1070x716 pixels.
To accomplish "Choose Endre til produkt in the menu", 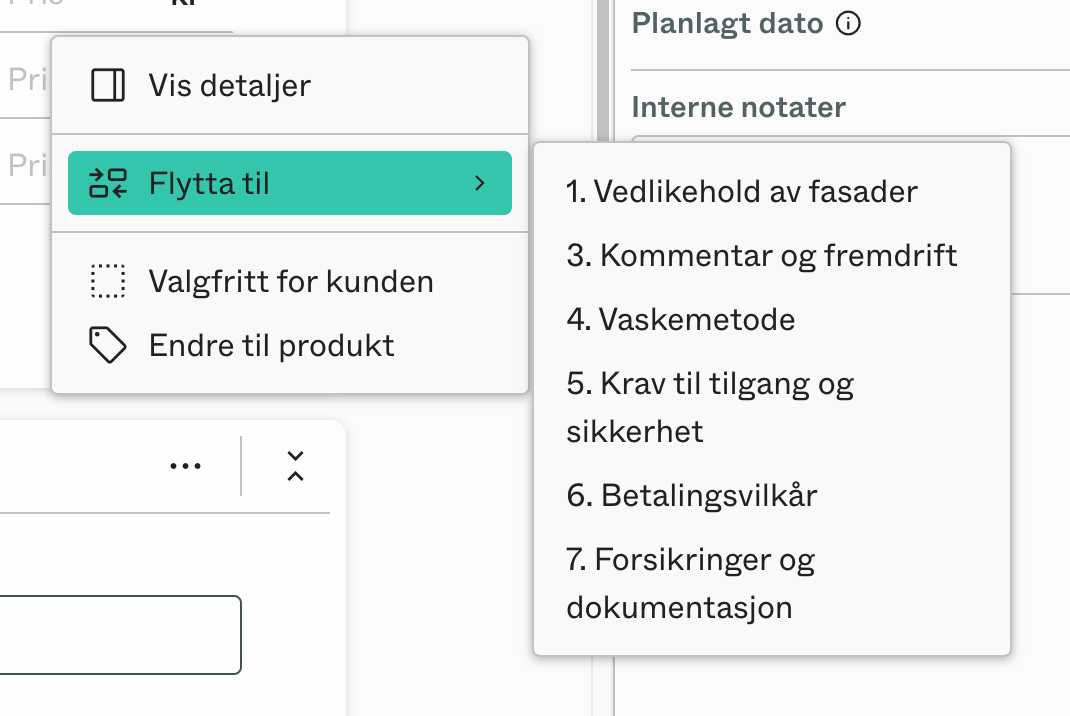I will pos(273,344).
